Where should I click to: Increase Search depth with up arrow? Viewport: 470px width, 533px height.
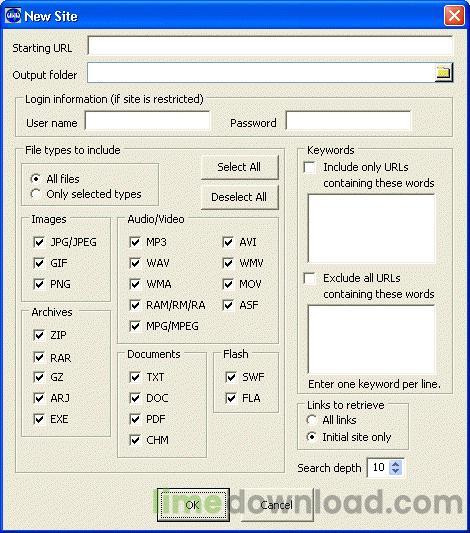[396, 464]
